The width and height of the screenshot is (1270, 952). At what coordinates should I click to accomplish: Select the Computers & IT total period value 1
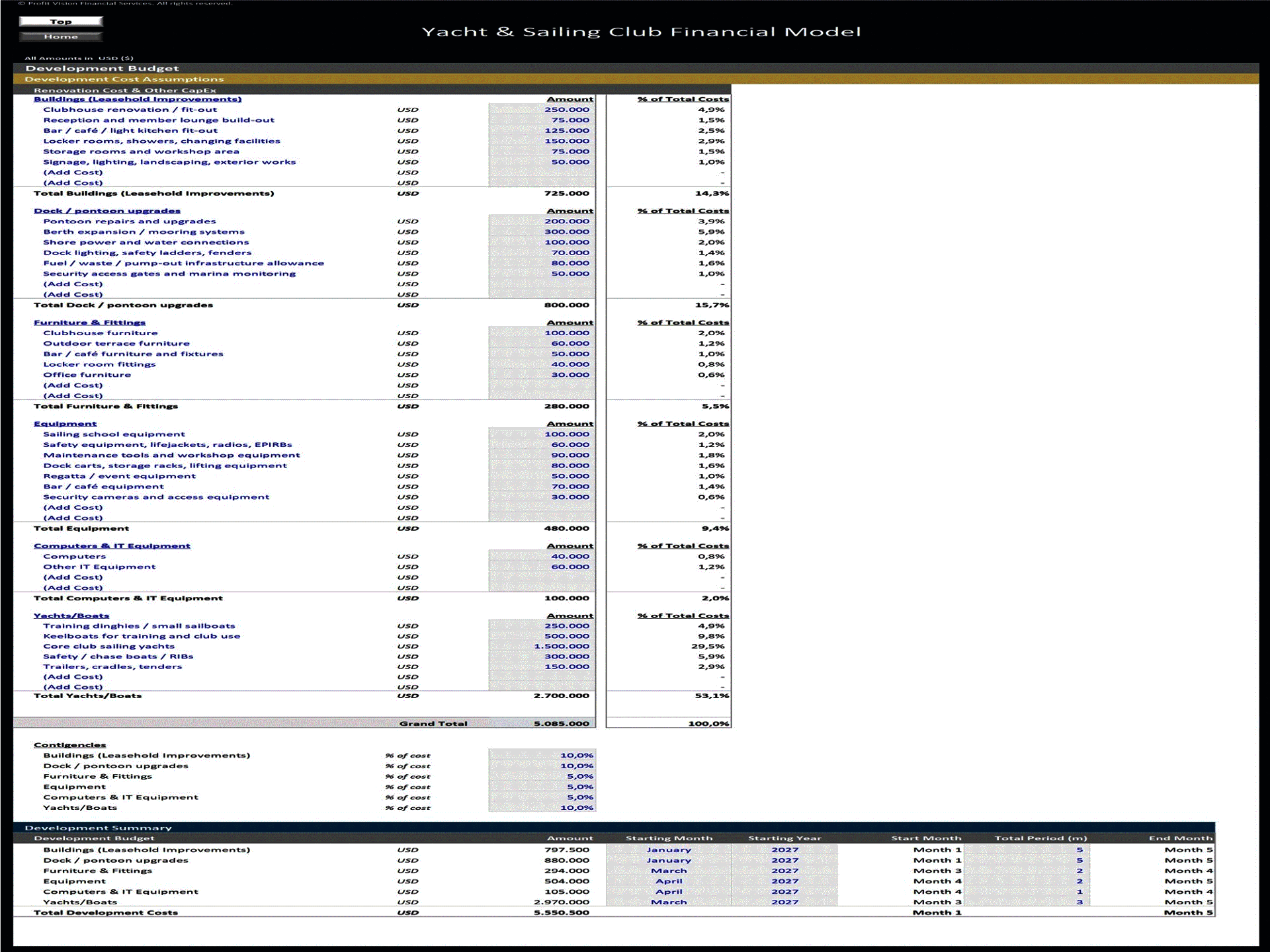(x=1027, y=892)
